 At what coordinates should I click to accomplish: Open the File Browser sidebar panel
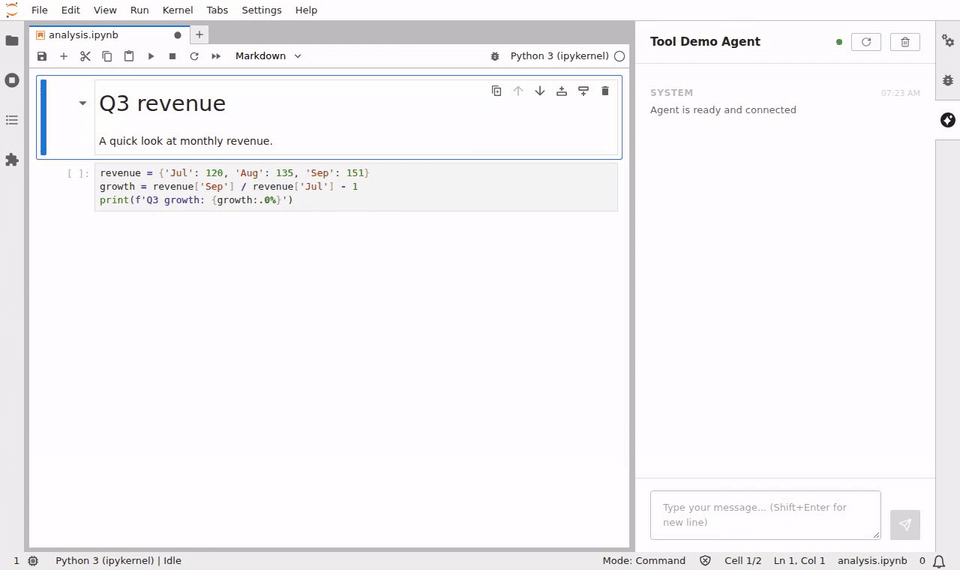click(x=12, y=40)
